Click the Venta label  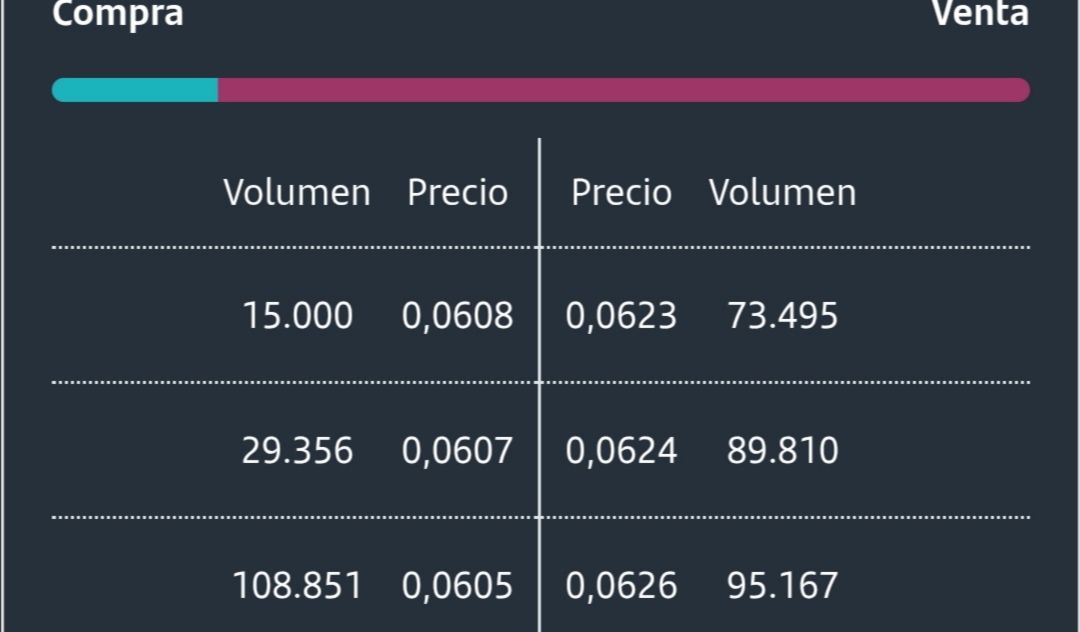click(980, 12)
